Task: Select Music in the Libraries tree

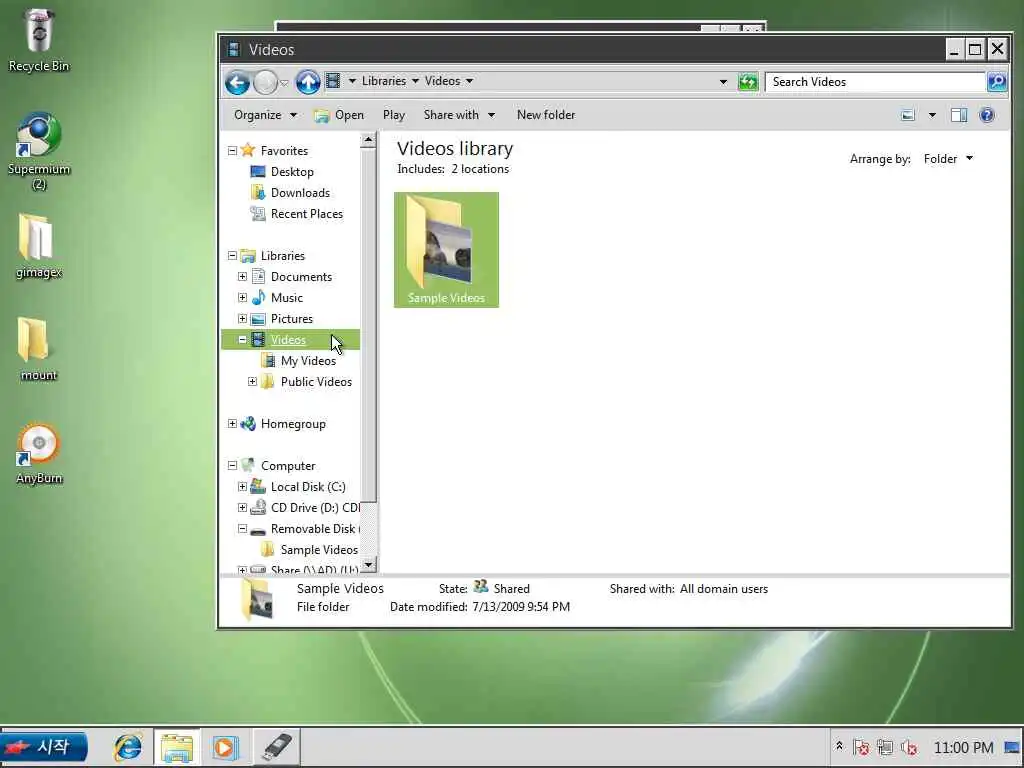Action: pos(286,298)
